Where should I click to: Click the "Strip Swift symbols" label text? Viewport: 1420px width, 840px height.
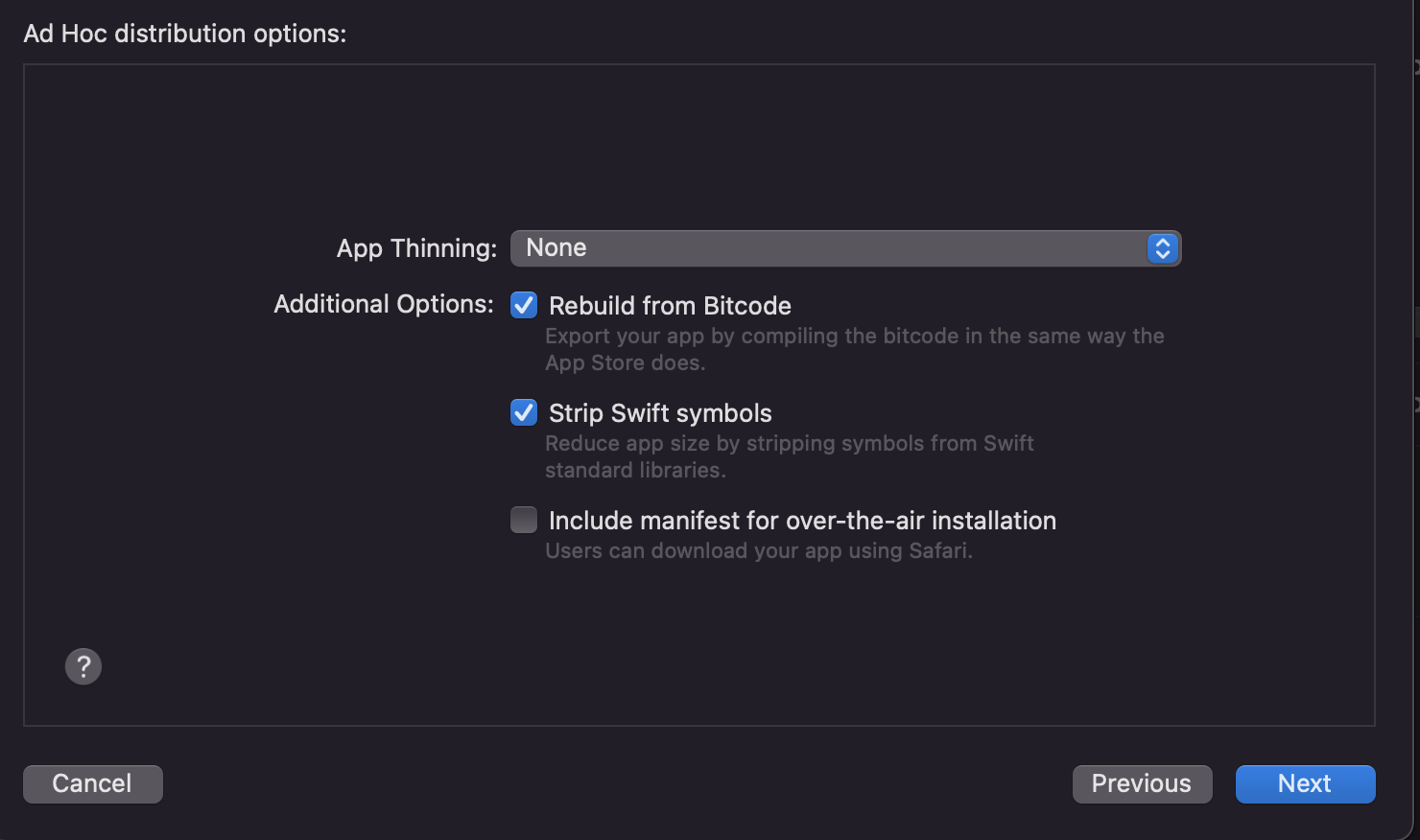tap(660, 413)
